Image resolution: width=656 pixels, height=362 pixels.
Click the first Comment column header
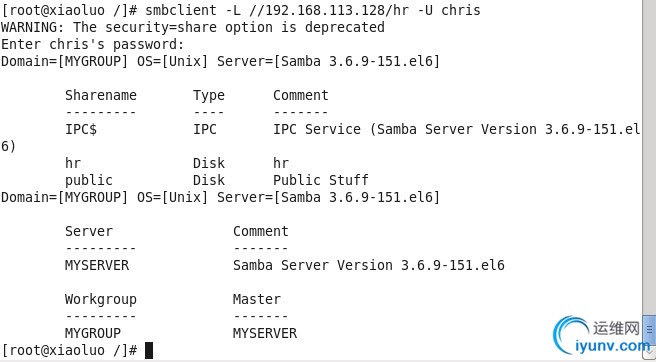[x=301, y=95]
